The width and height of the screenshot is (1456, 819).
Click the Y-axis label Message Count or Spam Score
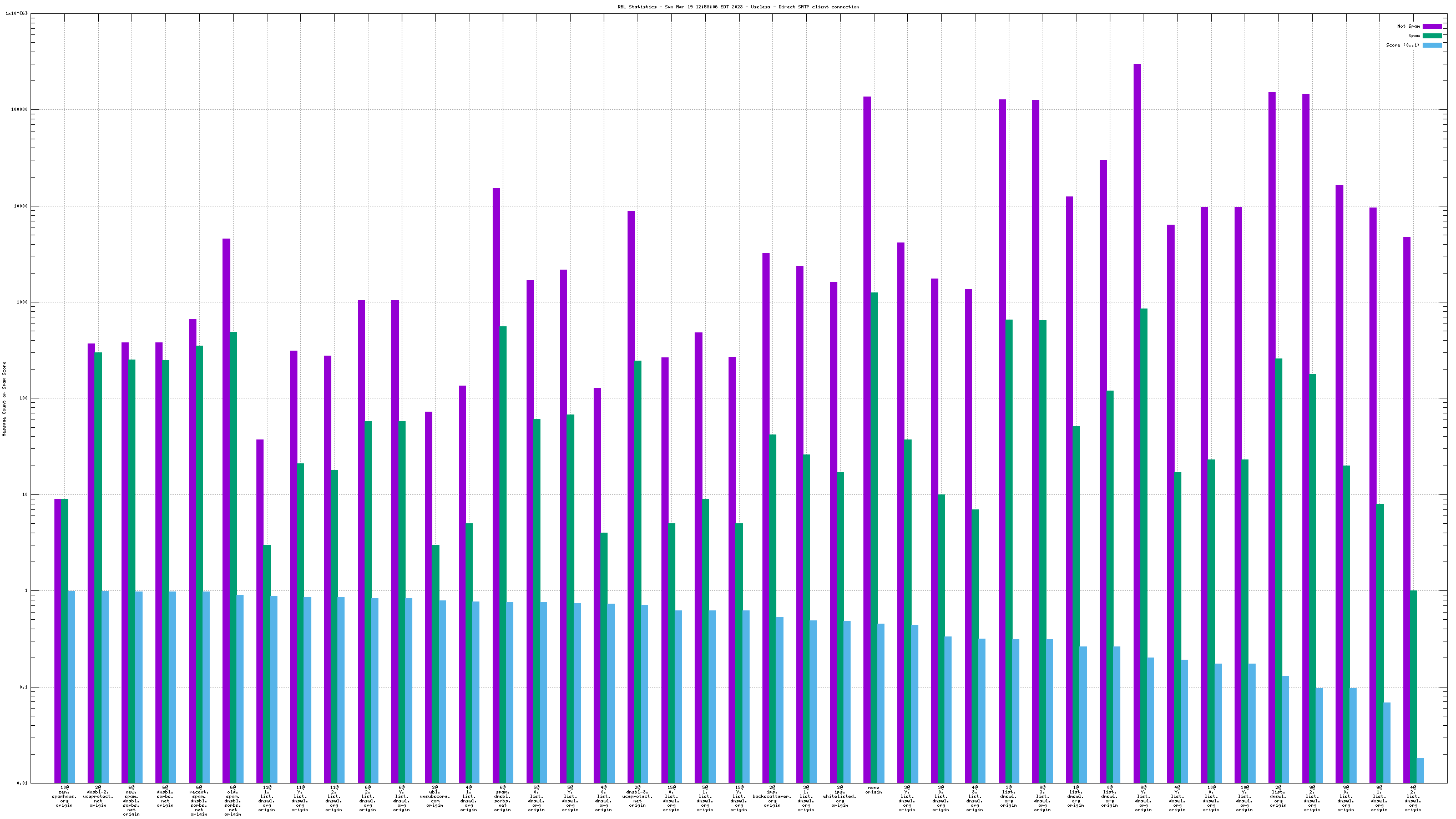coord(4,399)
